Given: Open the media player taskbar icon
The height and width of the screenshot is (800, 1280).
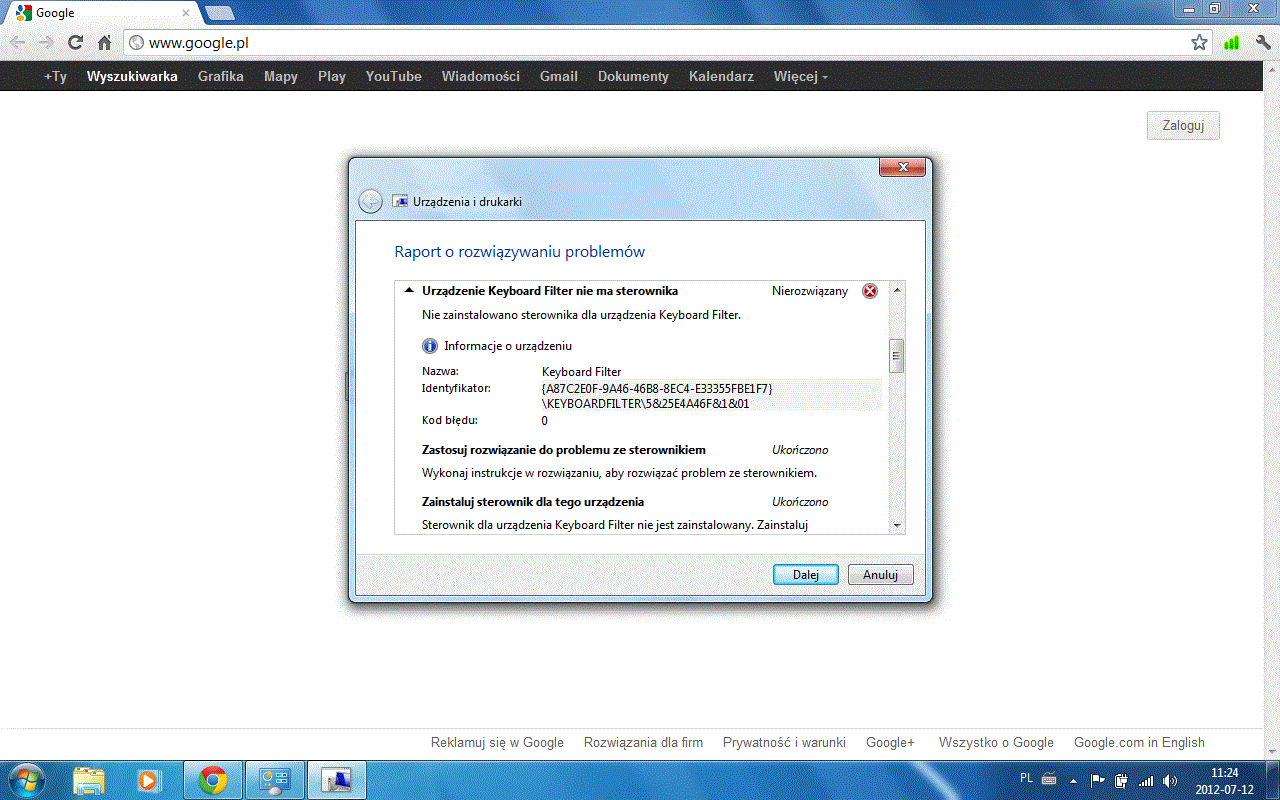Looking at the screenshot, I should tap(148, 780).
